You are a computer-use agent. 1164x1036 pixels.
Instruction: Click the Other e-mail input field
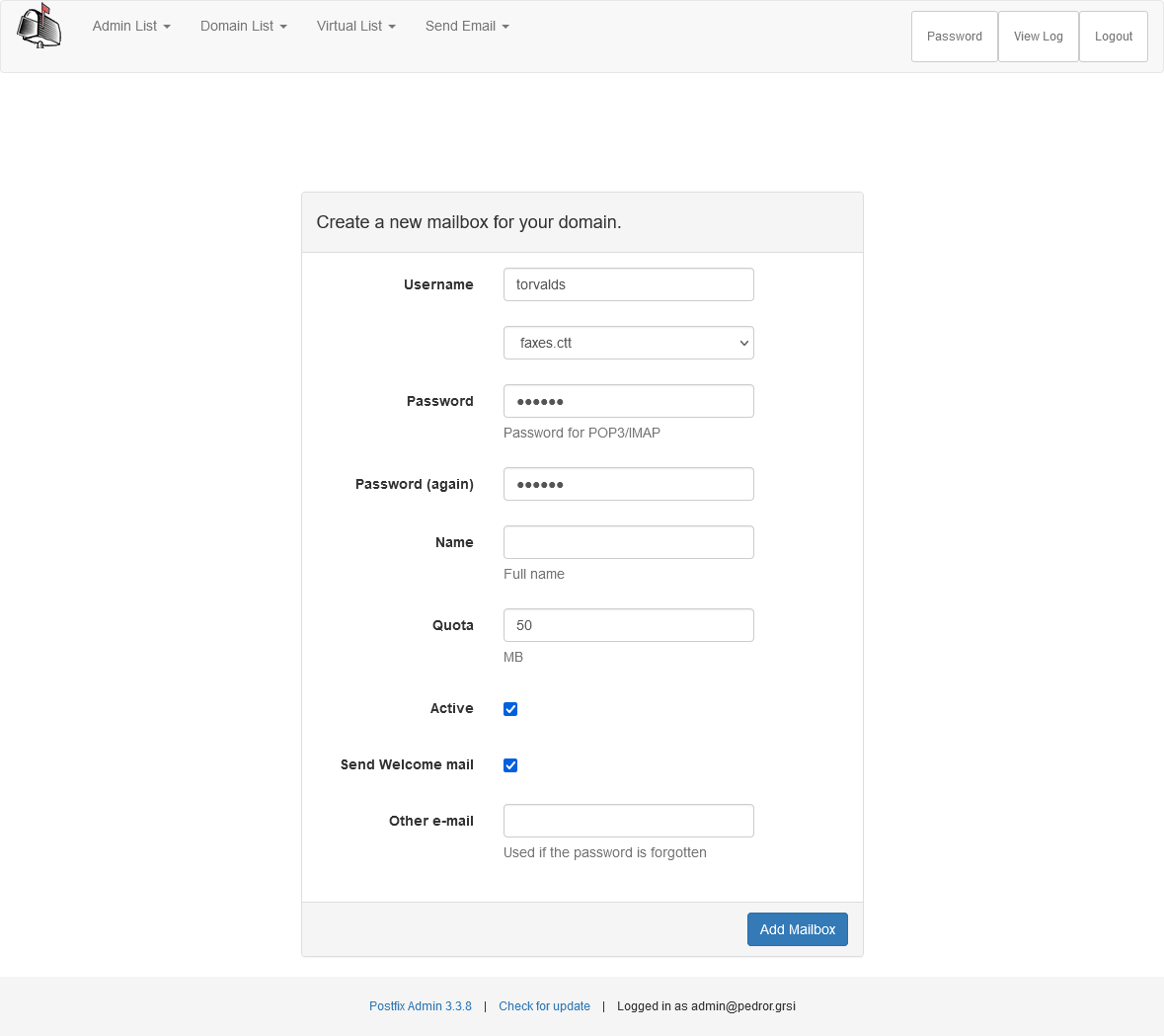[x=628, y=821]
